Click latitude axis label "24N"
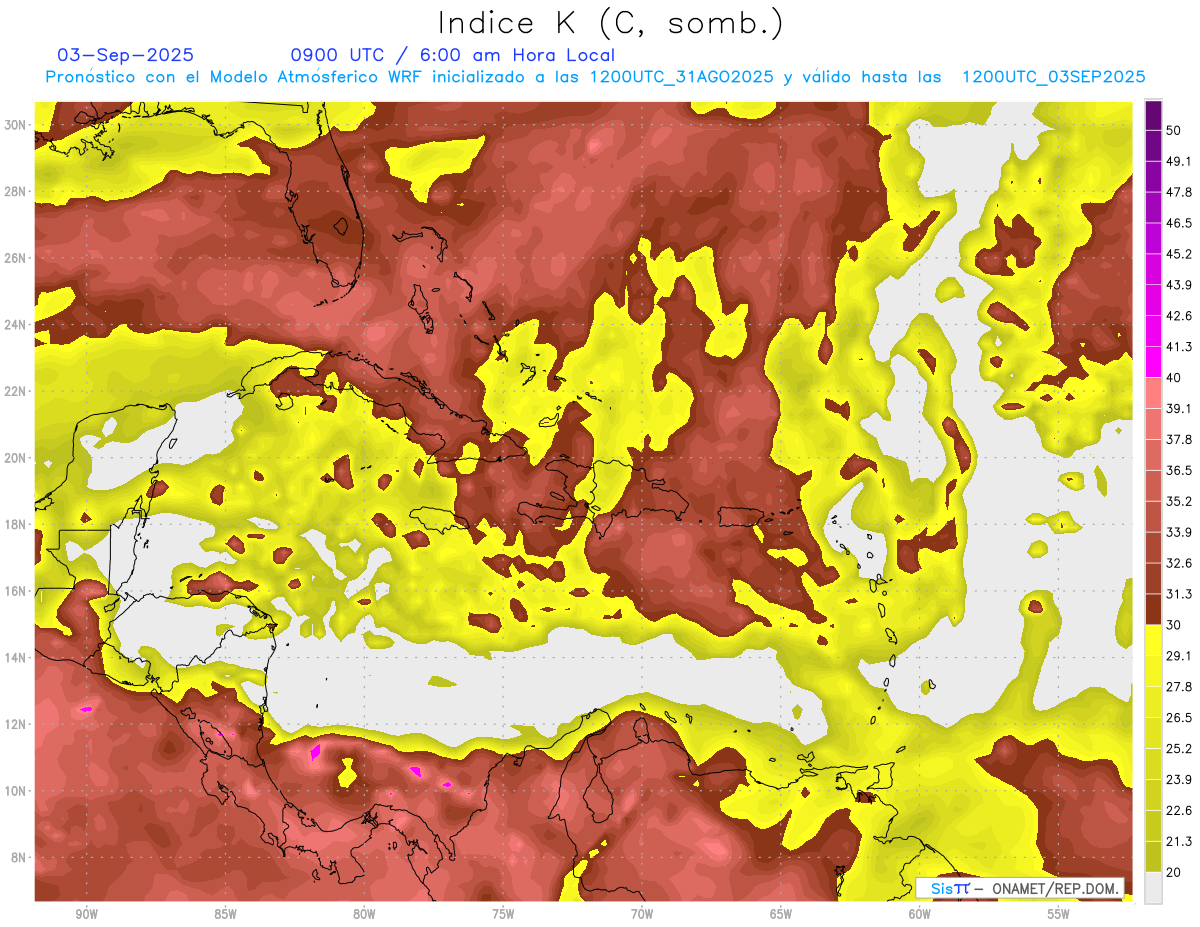This screenshot has width=1200, height=927. pyautogui.click(x=14, y=324)
